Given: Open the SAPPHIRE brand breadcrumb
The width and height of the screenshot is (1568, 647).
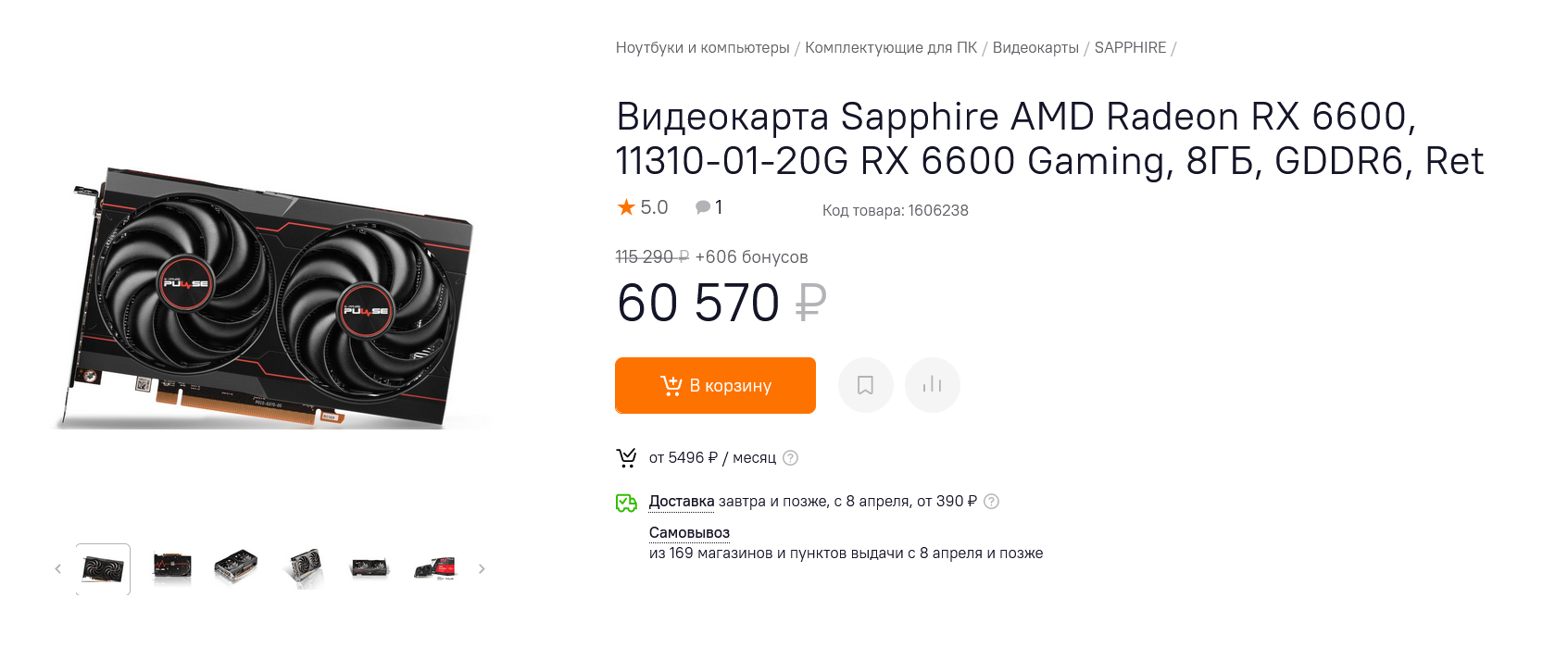Looking at the screenshot, I should click(1130, 48).
